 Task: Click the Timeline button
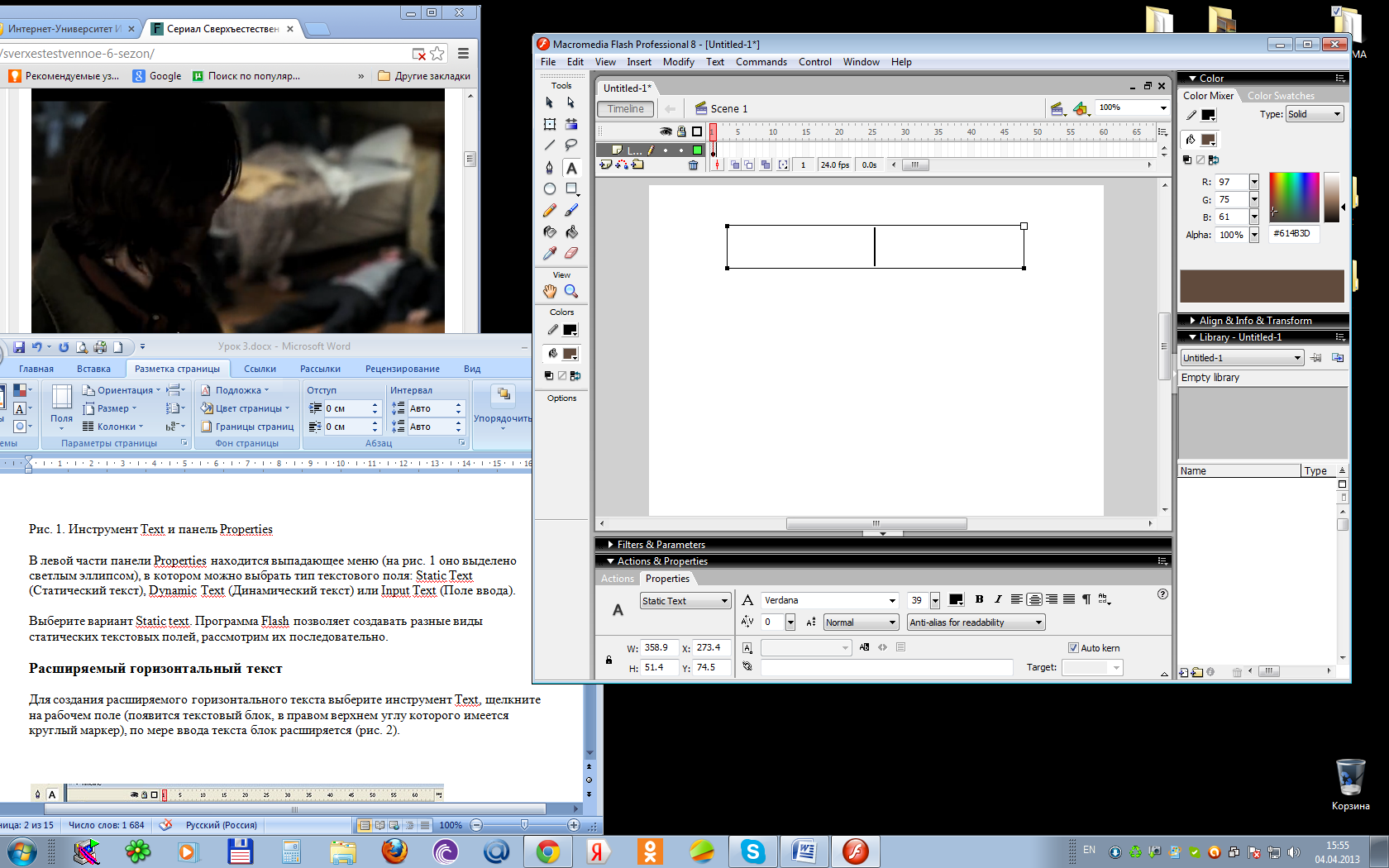coord(625,108)
